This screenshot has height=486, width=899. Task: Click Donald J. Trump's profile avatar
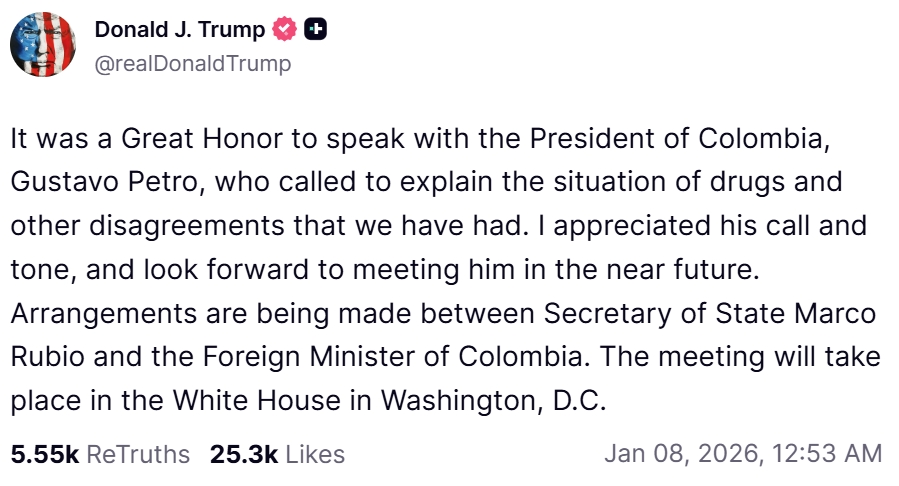[43, 47]
